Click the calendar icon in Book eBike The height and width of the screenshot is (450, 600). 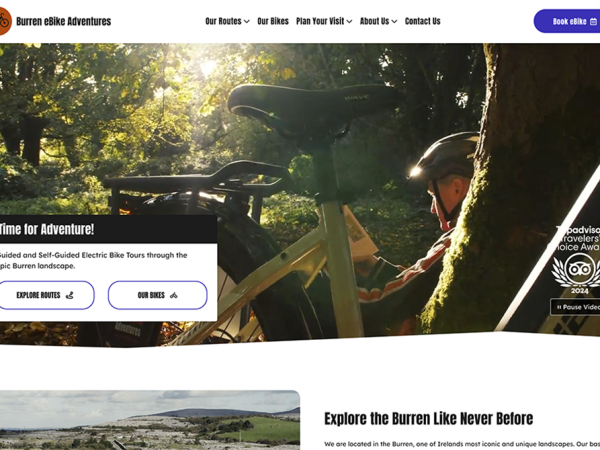pyautogui.click(x=593, y=22)
